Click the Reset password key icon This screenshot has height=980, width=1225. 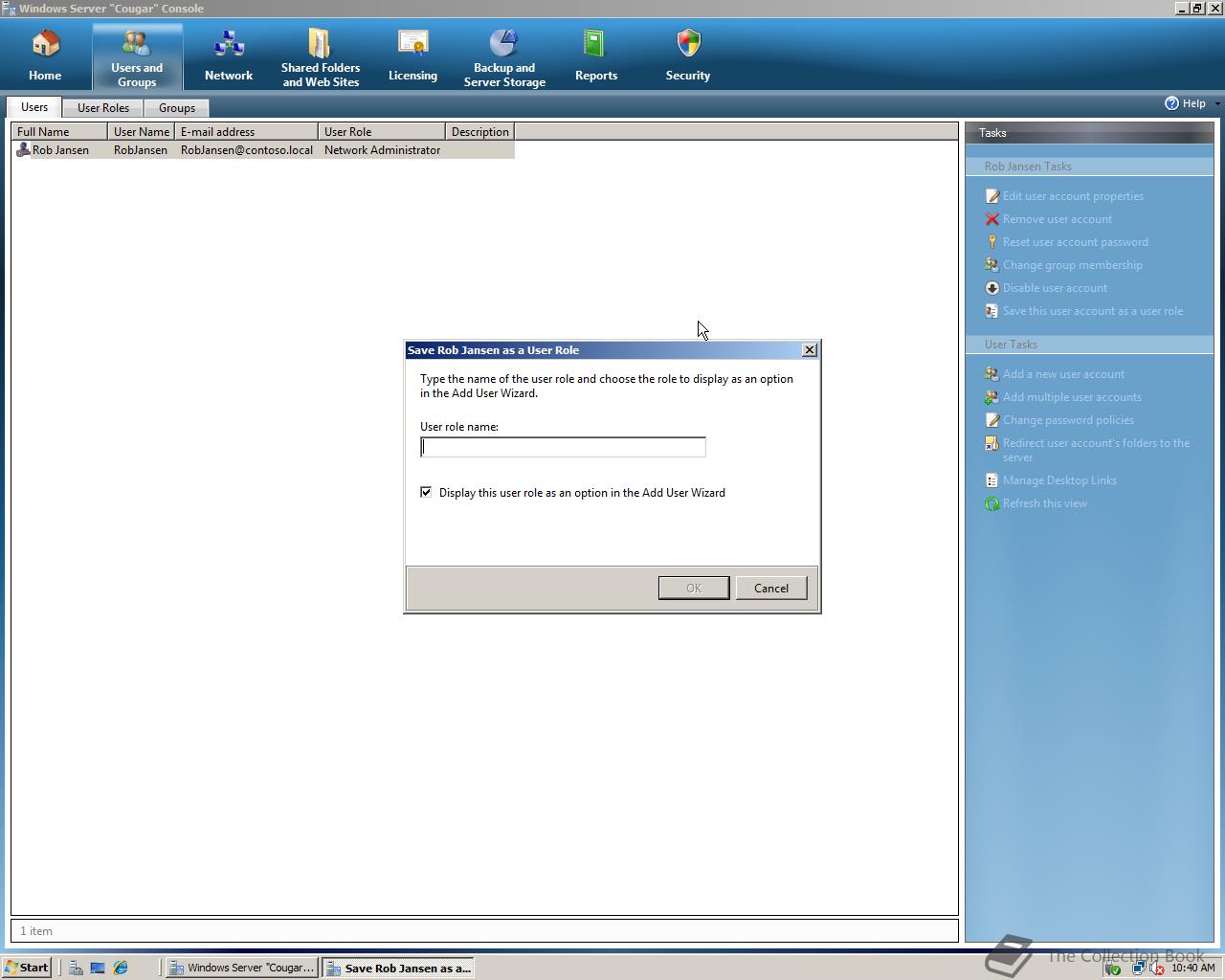coord(992,242)
